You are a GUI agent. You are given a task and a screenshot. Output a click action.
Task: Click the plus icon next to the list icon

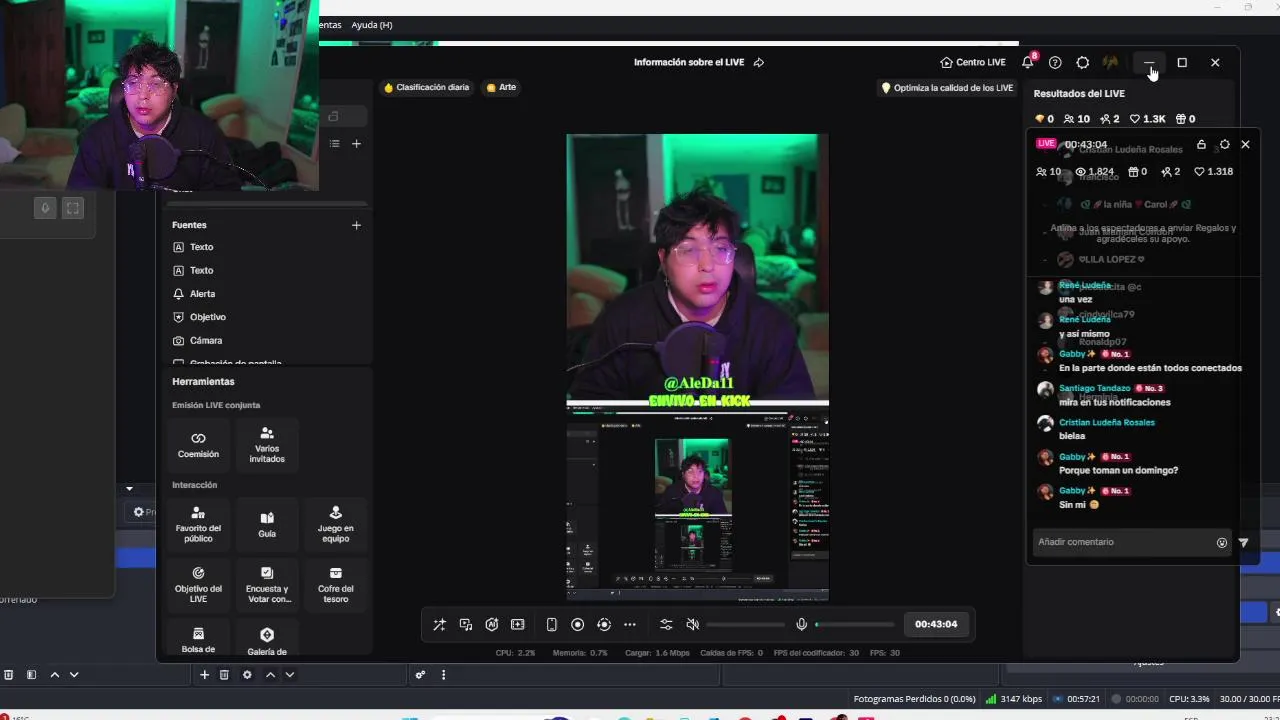[356, 144]
